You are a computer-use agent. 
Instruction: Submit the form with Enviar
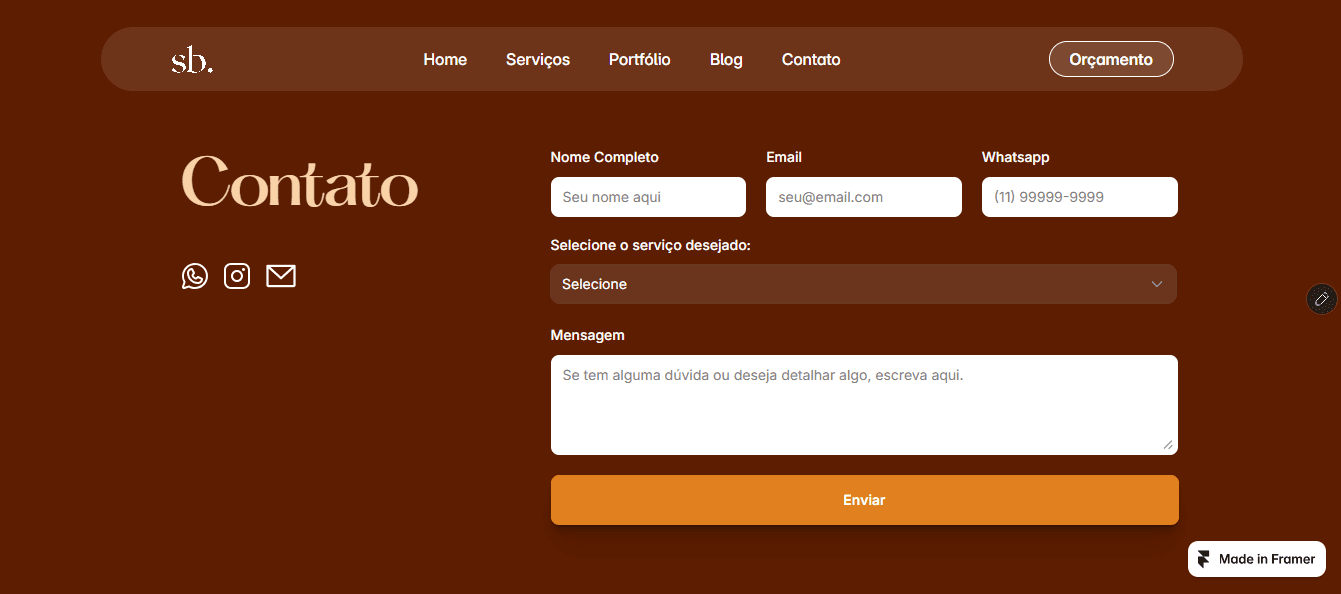point(865,500)
